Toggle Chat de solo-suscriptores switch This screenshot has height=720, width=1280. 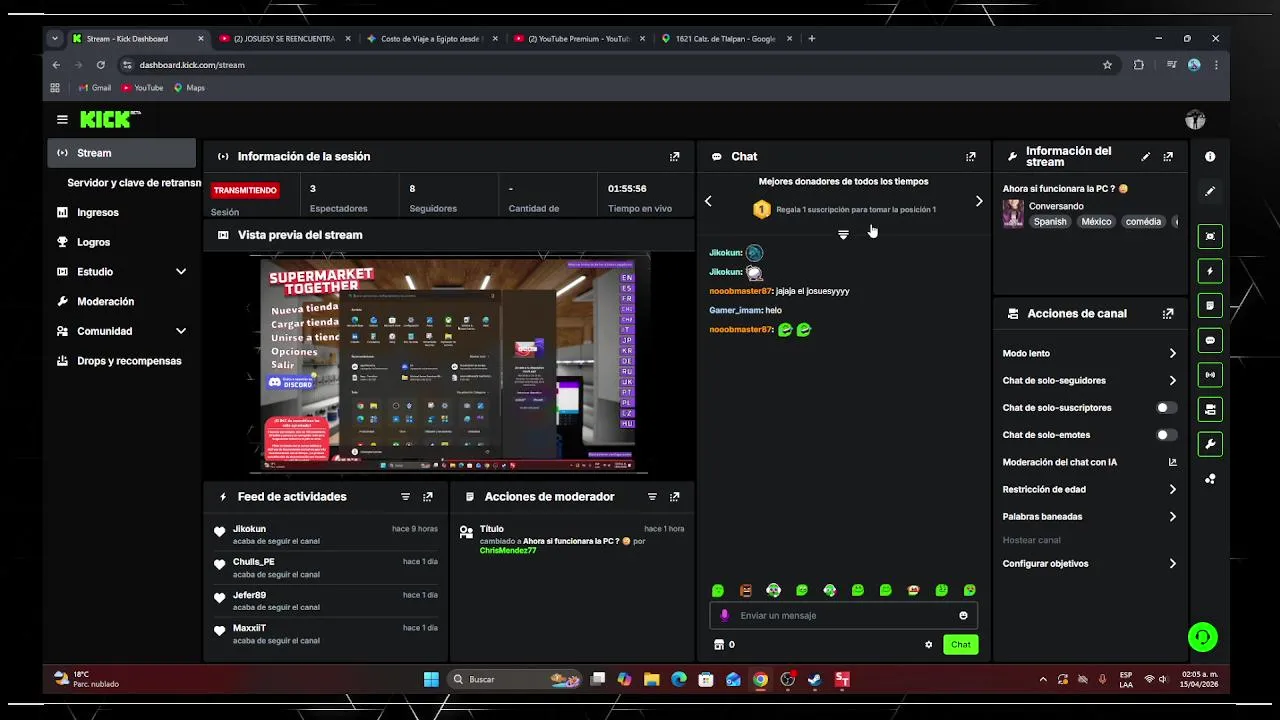[x=1166, y=408]
